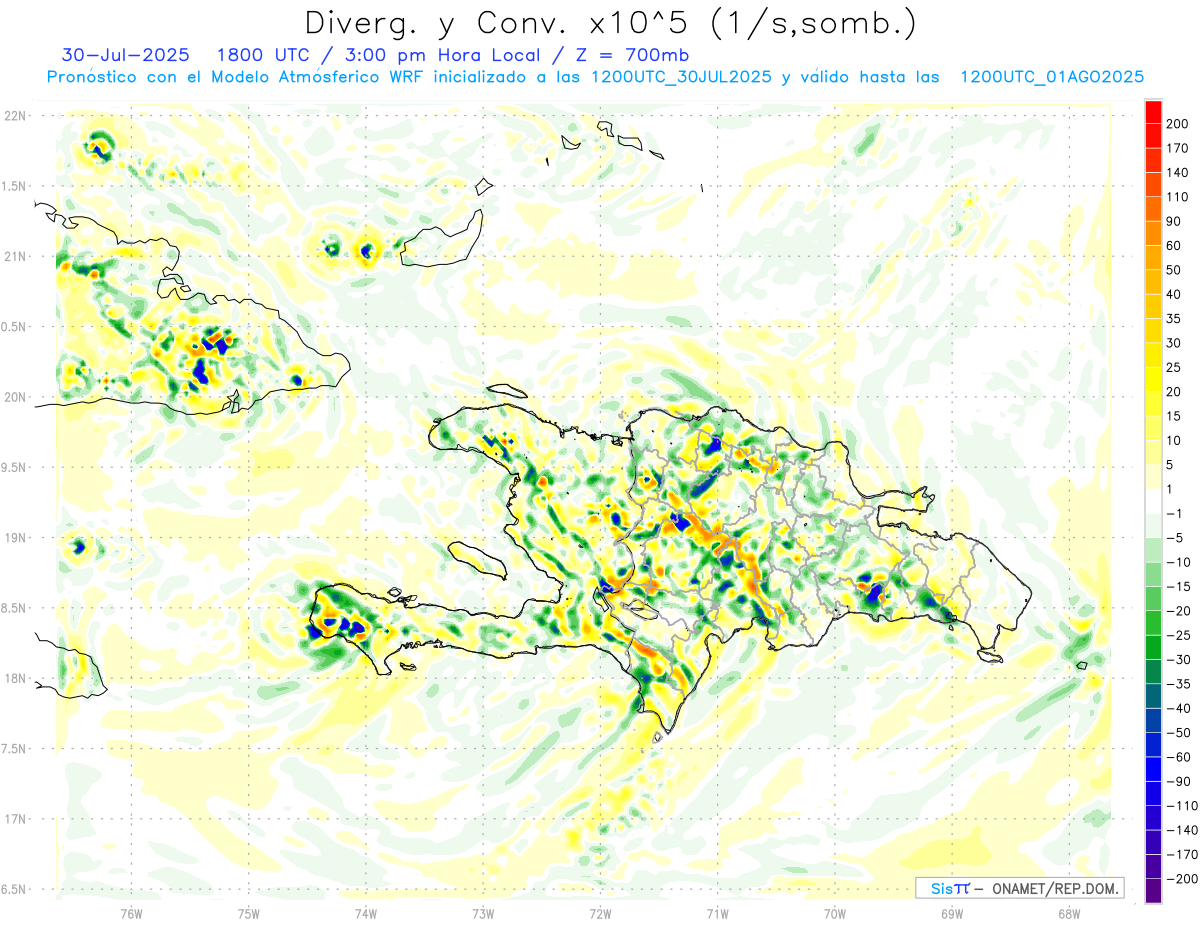Click the positive "90" colorbar label
Screen dimensions: 1200x927
(1176, 221)
